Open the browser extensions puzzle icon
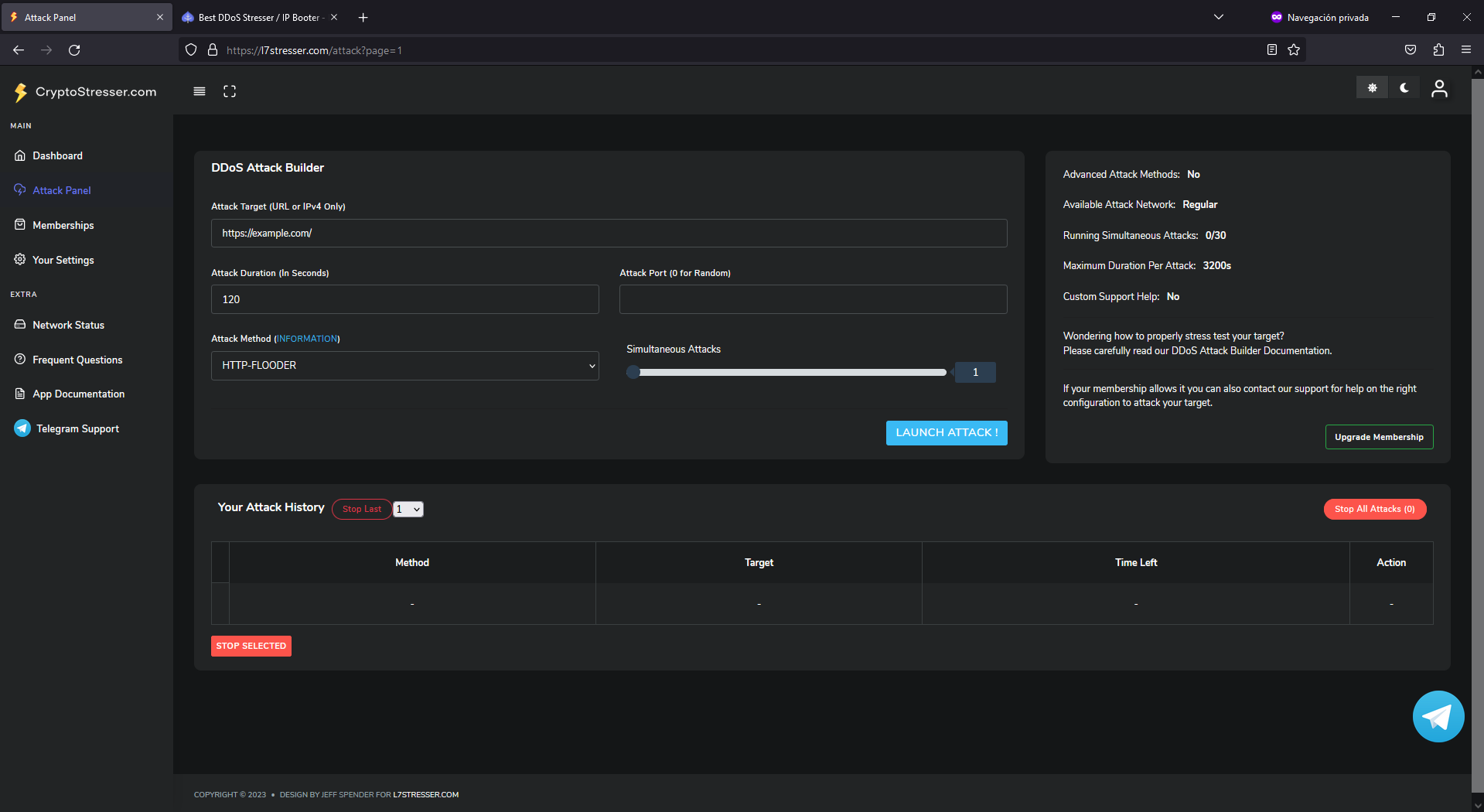This screenshot has width=1484, height=812. click(1438, 50)
